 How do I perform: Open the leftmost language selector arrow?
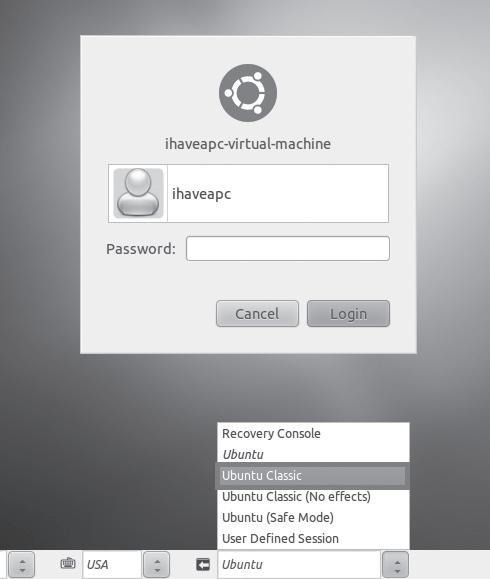click(x=21, y=565)
